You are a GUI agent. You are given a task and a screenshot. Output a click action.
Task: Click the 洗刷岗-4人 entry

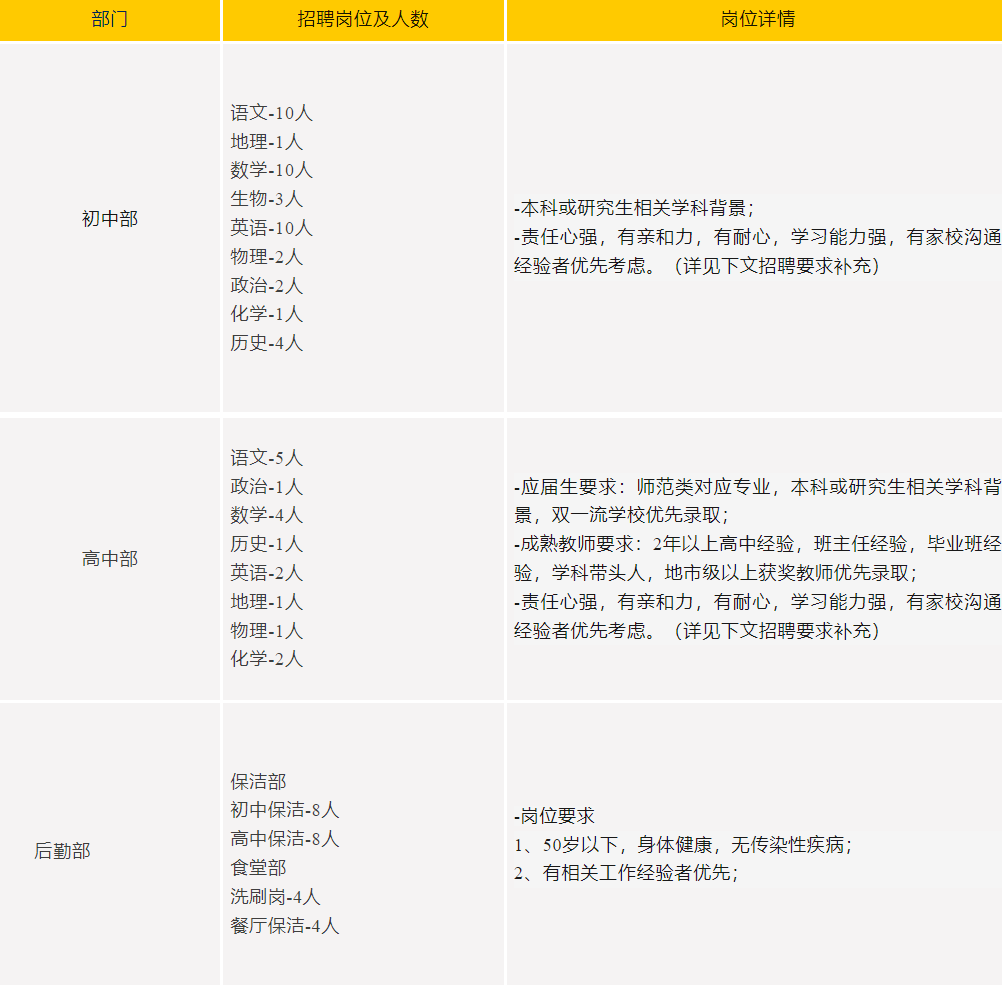[275, 897]
